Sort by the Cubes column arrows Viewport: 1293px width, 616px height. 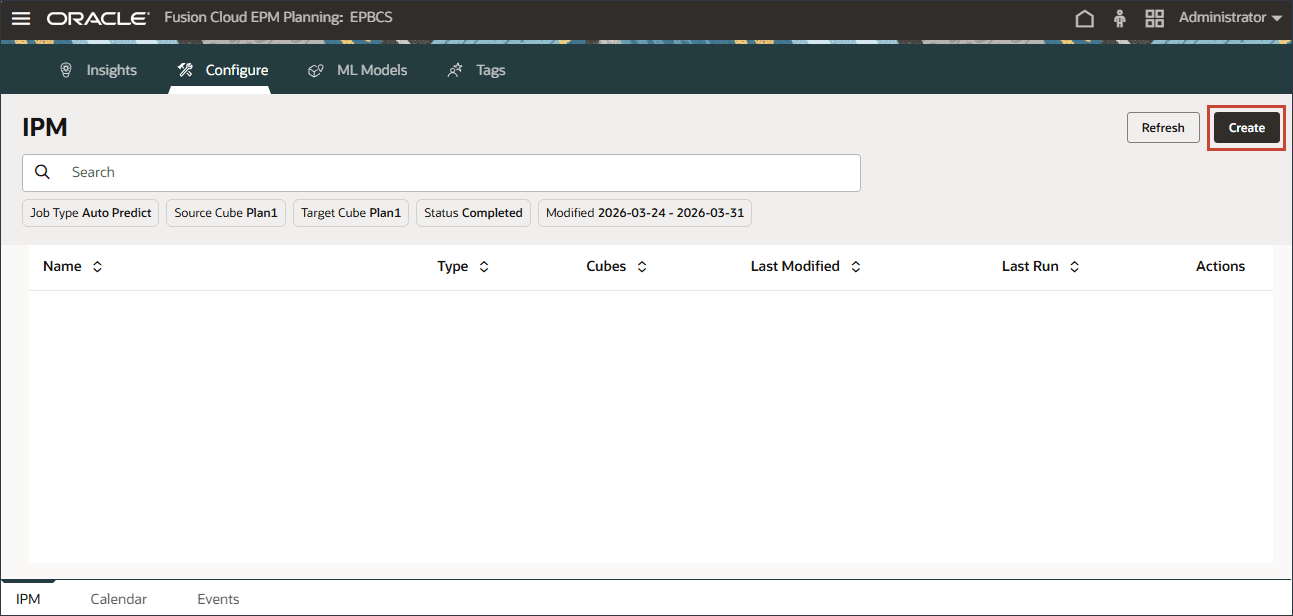click(642, 267)
